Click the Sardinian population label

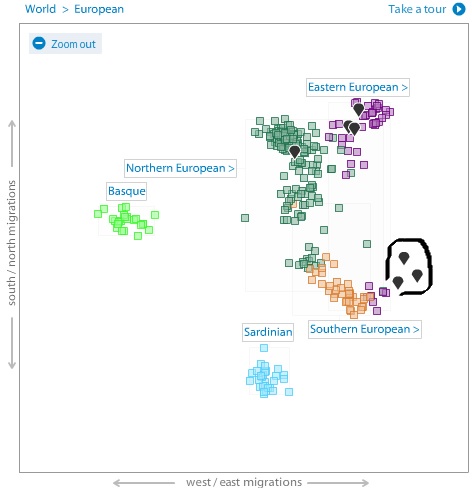[x=268, y=332]
